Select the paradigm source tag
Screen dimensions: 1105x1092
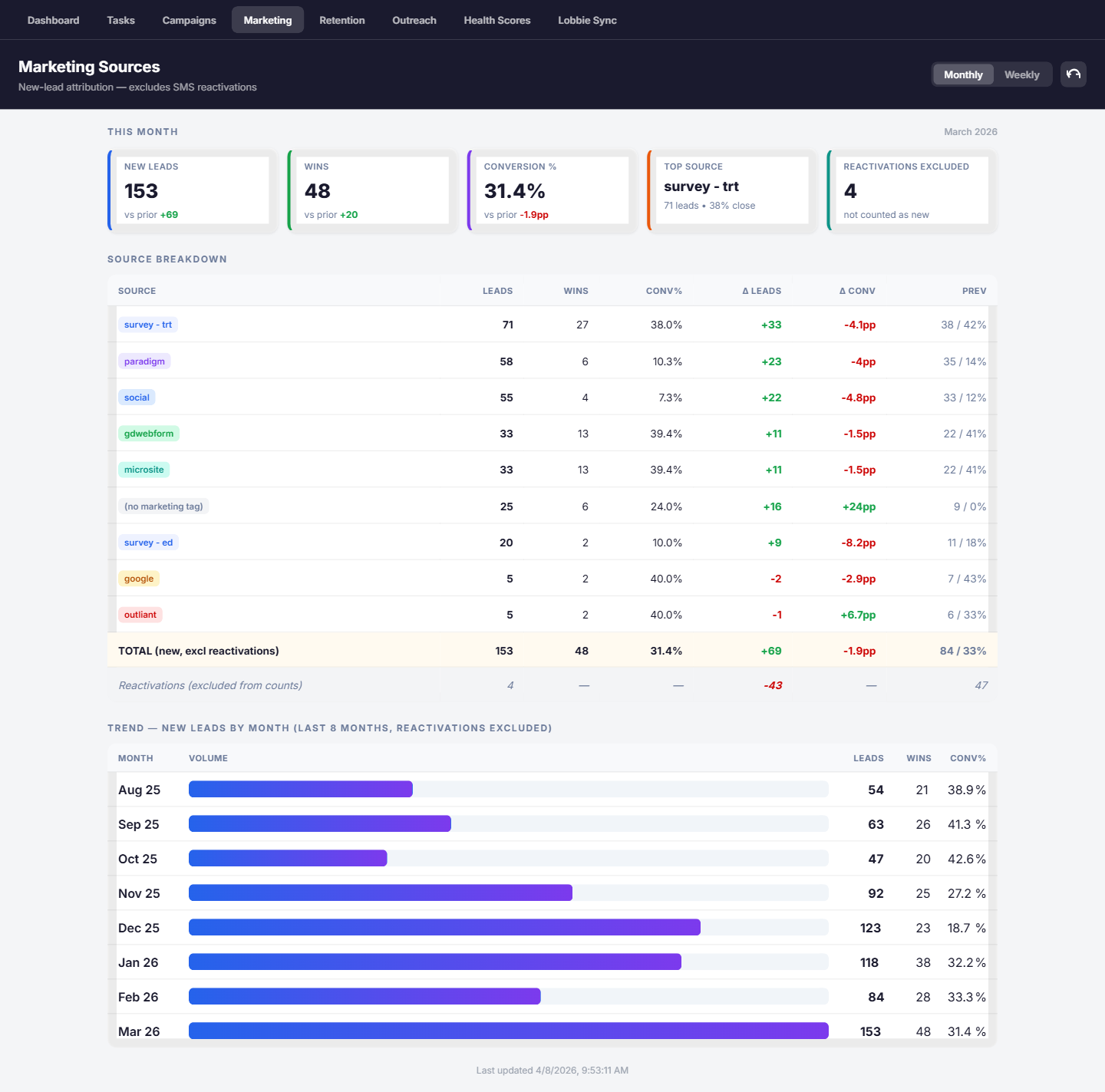coord(144,361)
